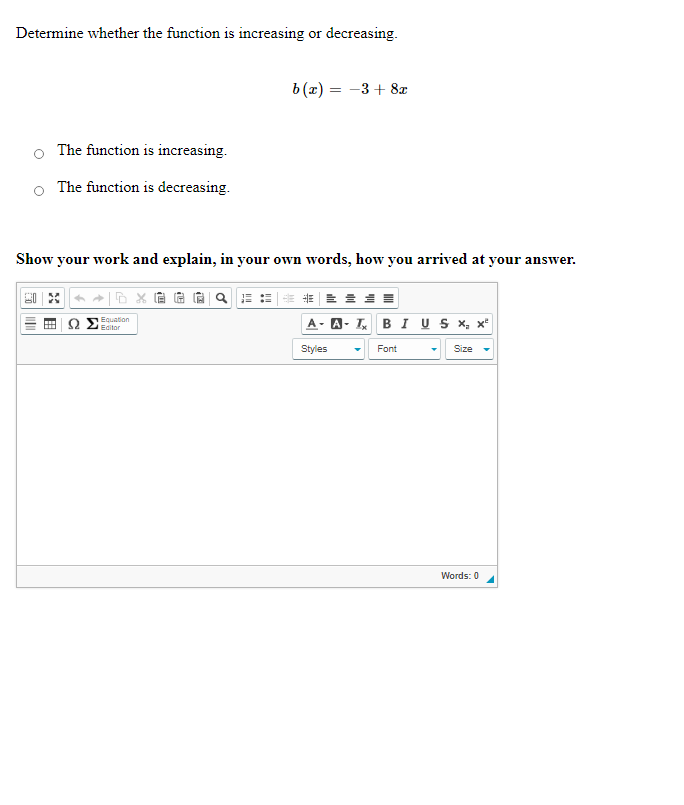
Task: Click the blue resize handle of editor
Action: (x=490, y=579)
